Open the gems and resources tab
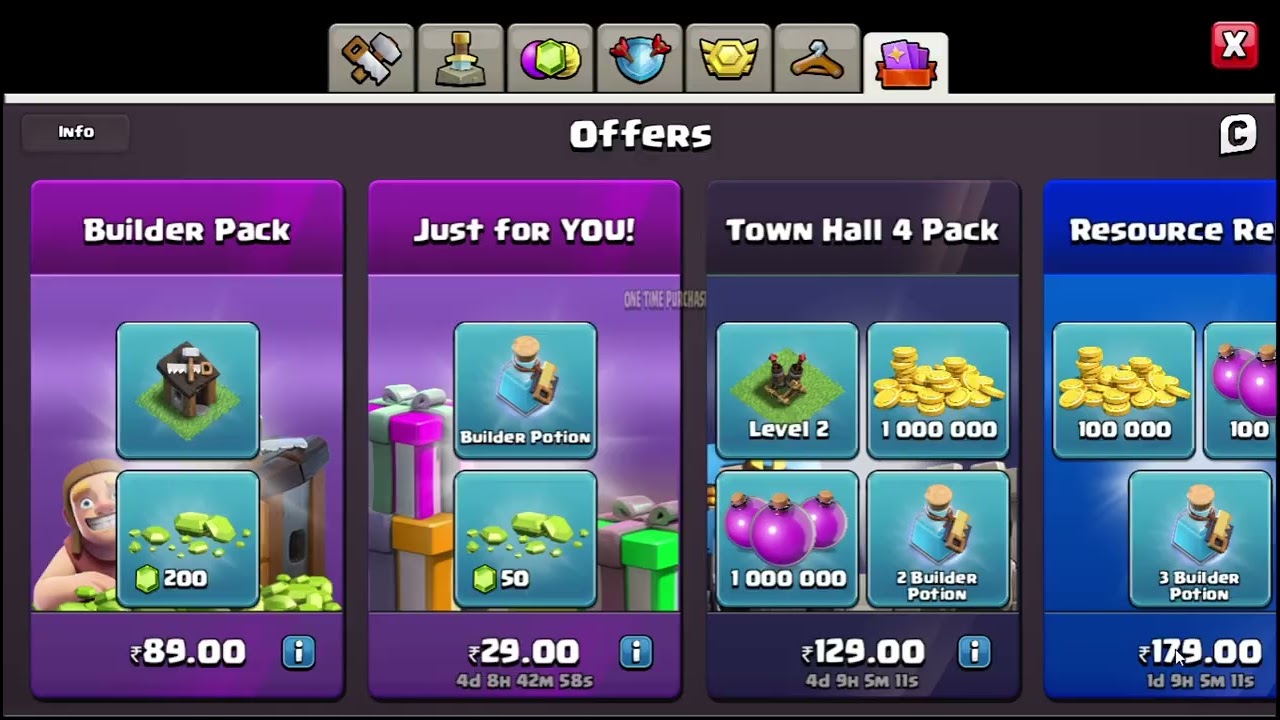1280x720 pixels. (x=550, y=59)
